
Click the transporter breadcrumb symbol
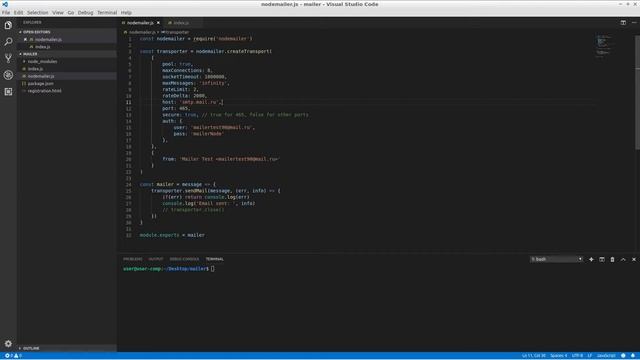pos(177,32)
